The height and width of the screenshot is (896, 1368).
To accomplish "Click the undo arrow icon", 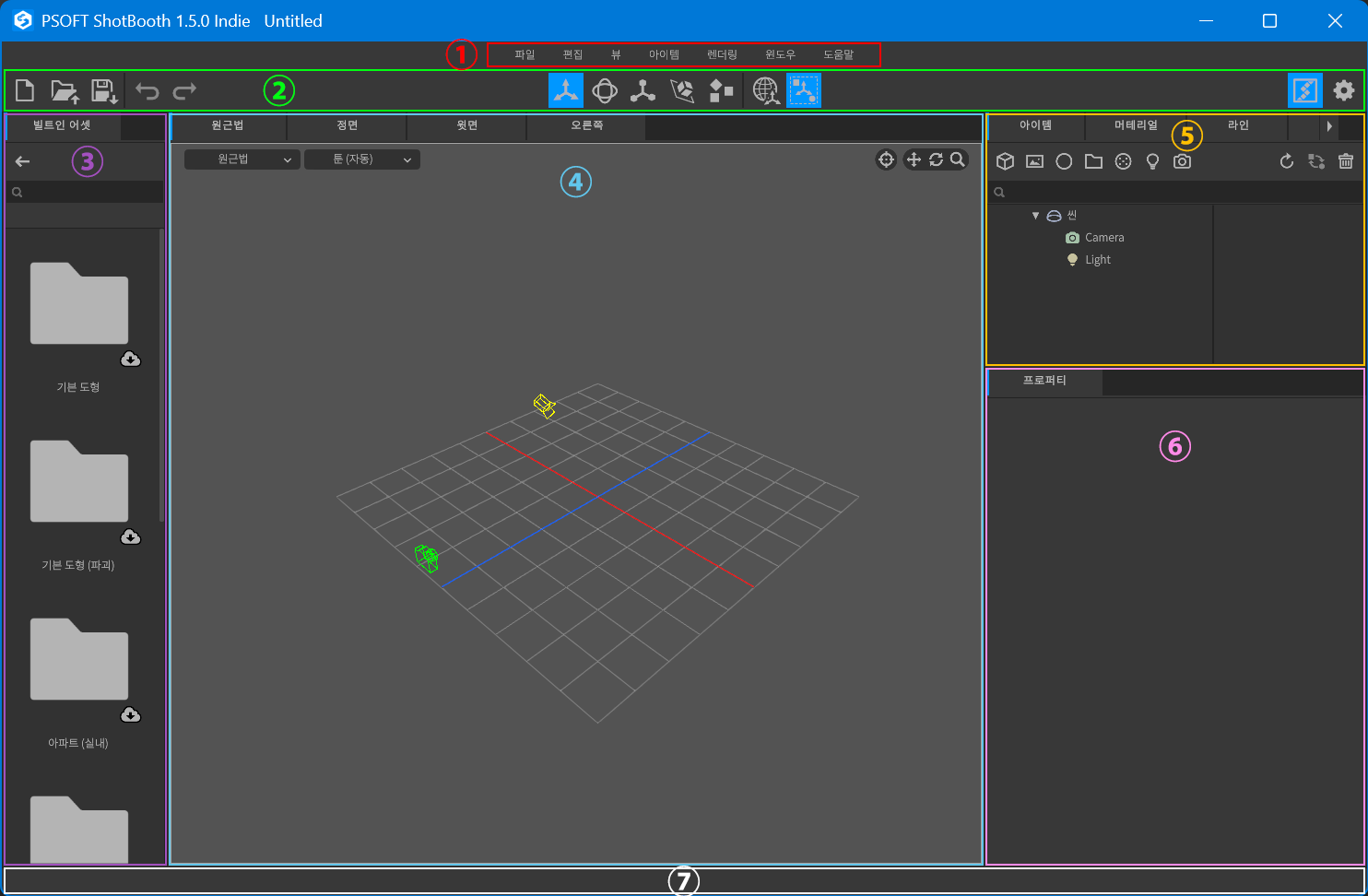I will tap(147, 90).
